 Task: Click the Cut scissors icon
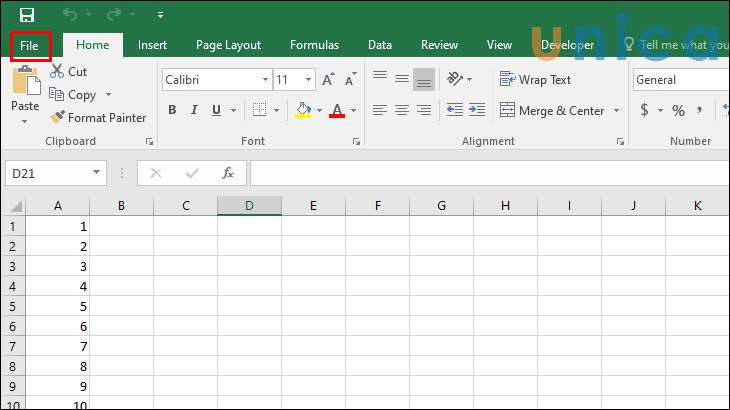[56, 72]
